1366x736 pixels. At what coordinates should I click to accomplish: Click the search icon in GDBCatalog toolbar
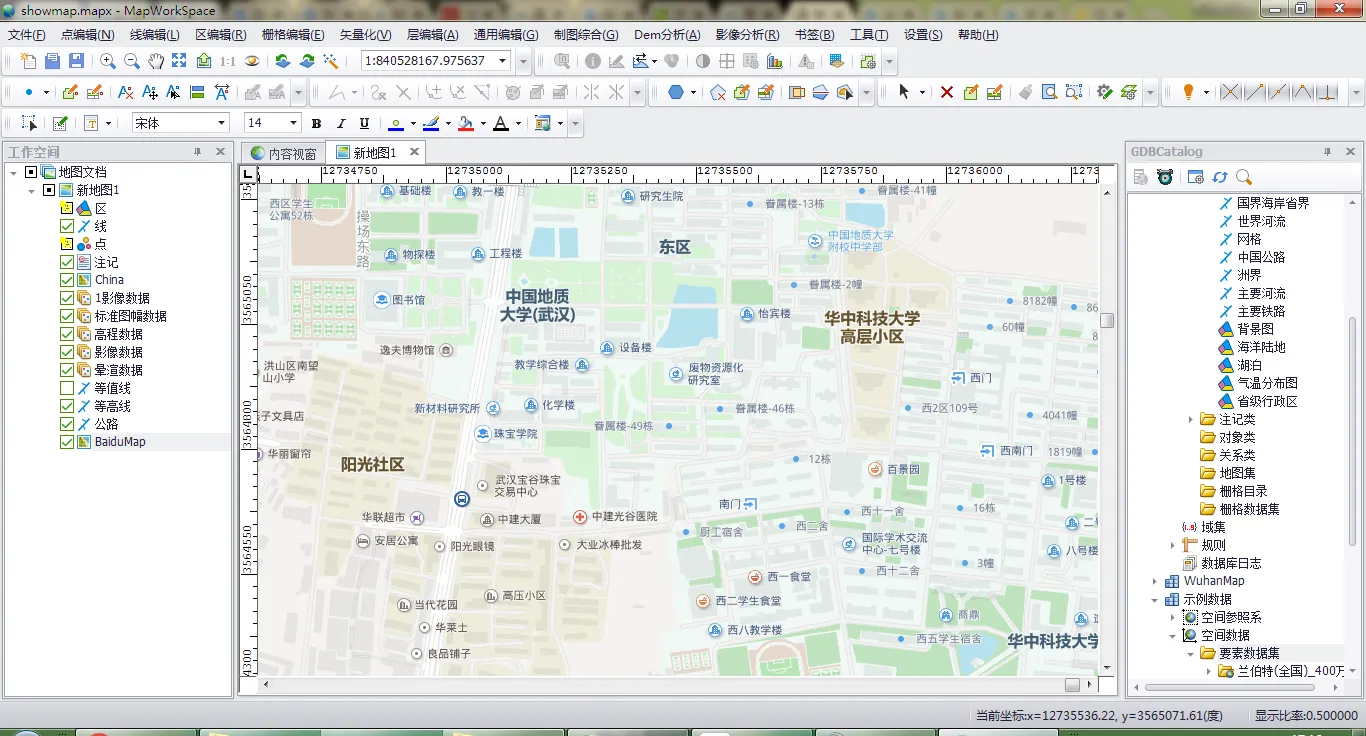pos(1244,177)
